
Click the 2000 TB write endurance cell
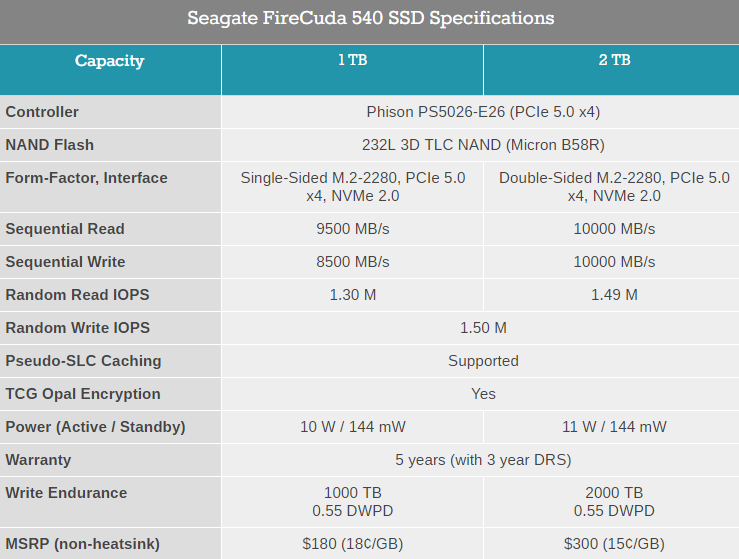pos(614,502)
